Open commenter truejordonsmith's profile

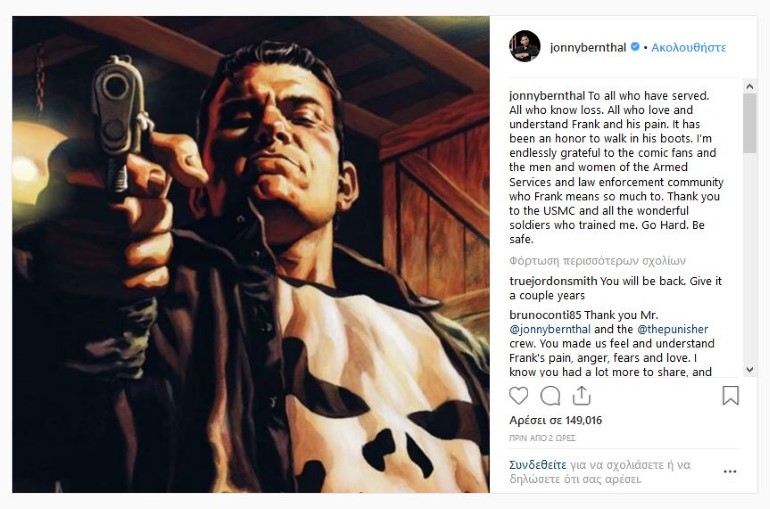554,281
